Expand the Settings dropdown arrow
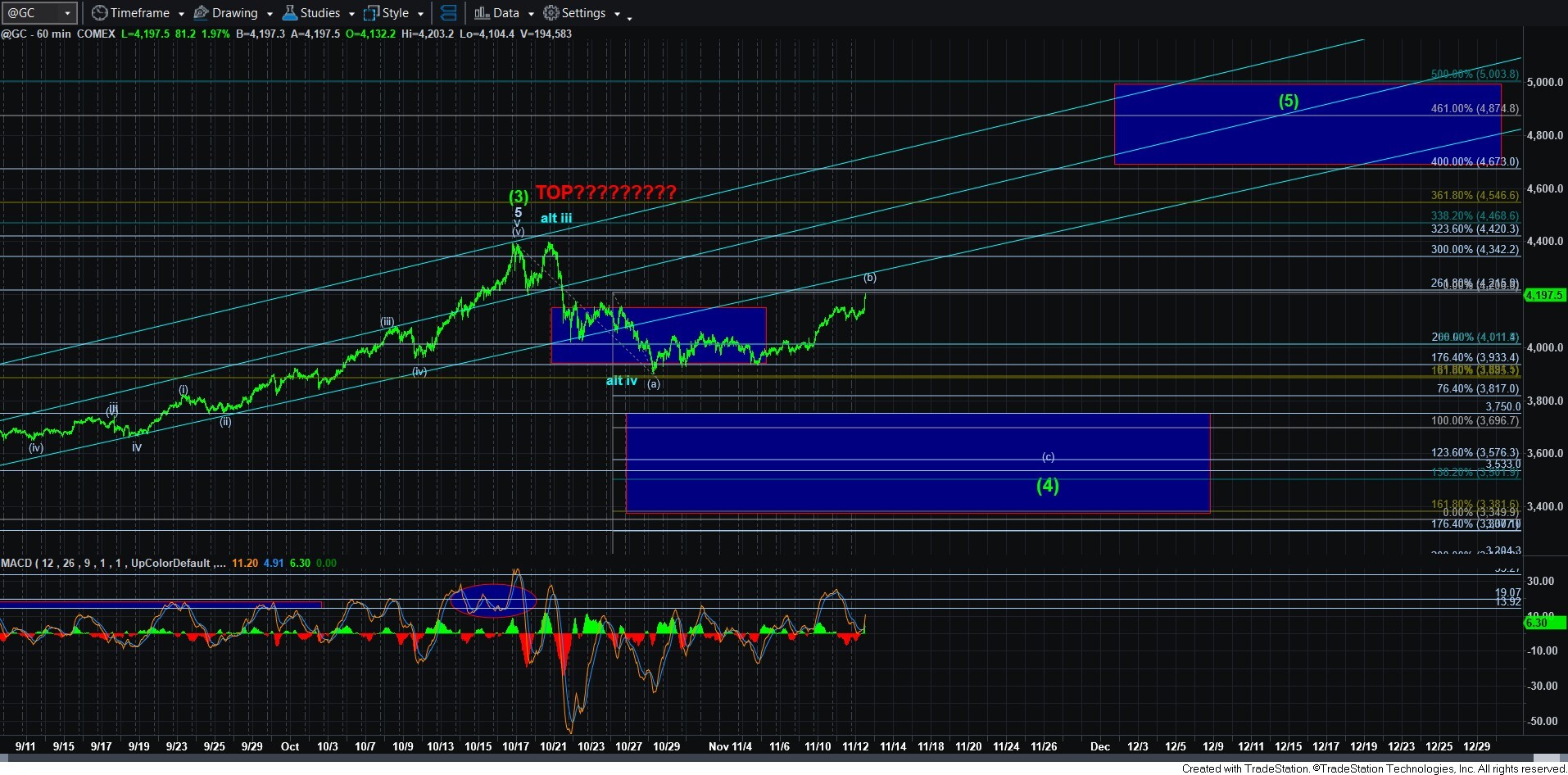The width and height of the screenshot is (1568, 775). (617, 14)
